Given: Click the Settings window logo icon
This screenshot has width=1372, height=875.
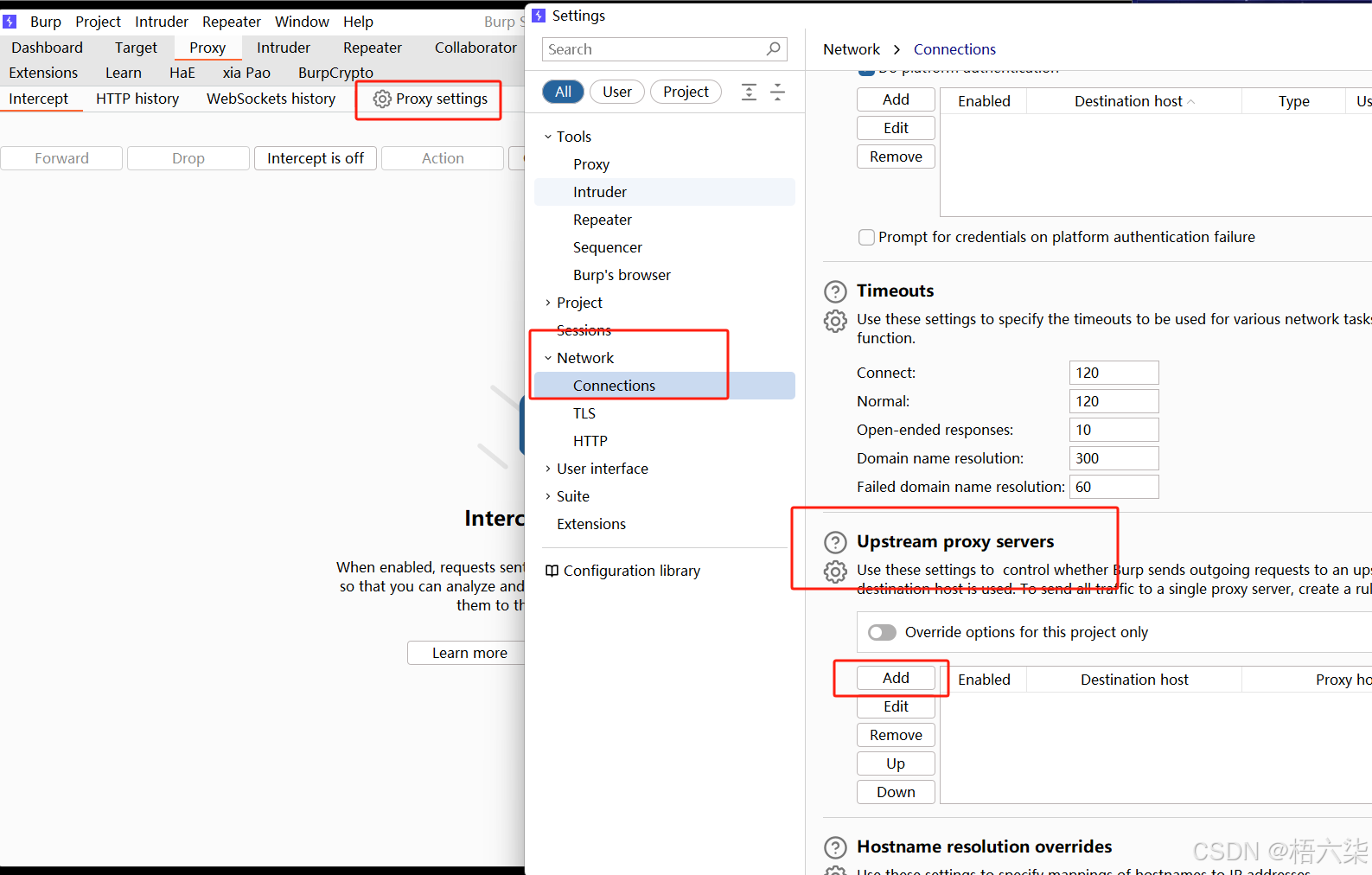Looking at the screenshot, I should coord(539,16).
